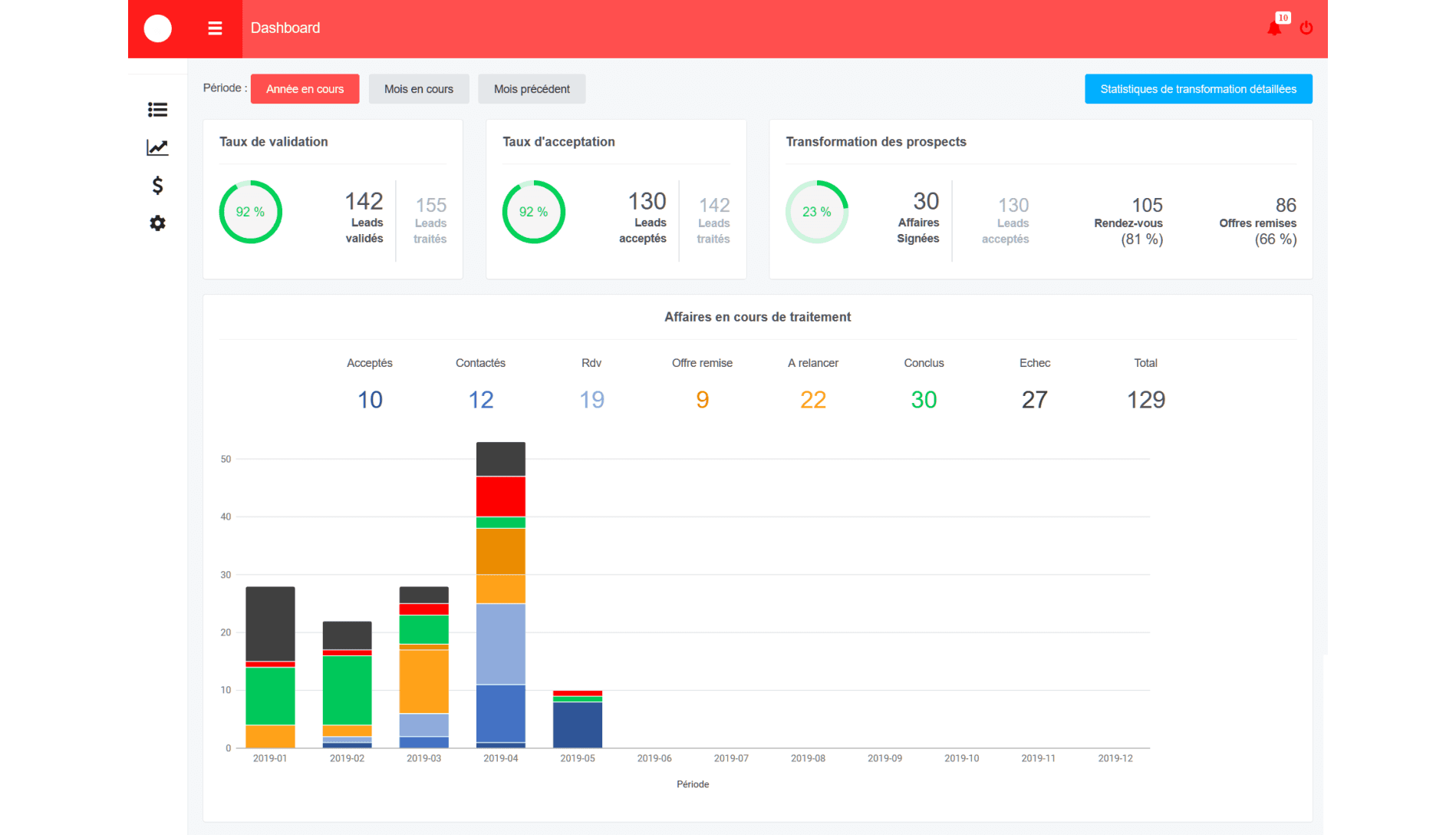Image resolution: width=1456 pixels, height=835 pixels.
Task: Open the list icon in sidebar
Action: (157, 110)
